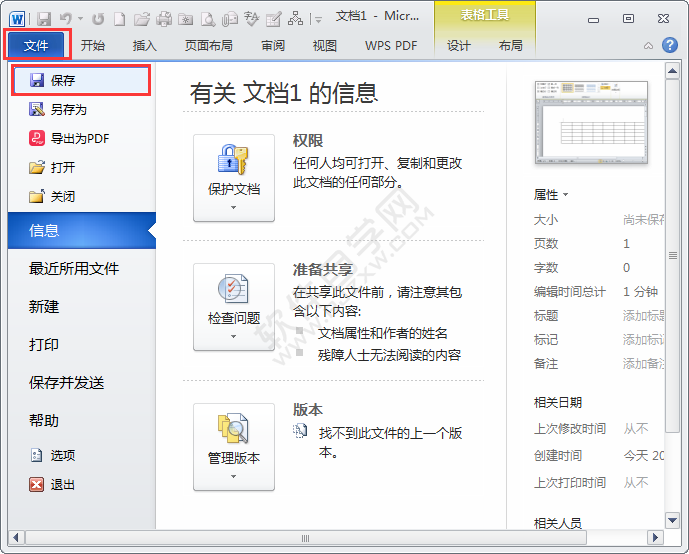Open the 另存为 (Save As) dialog

[x=68, y=109]
